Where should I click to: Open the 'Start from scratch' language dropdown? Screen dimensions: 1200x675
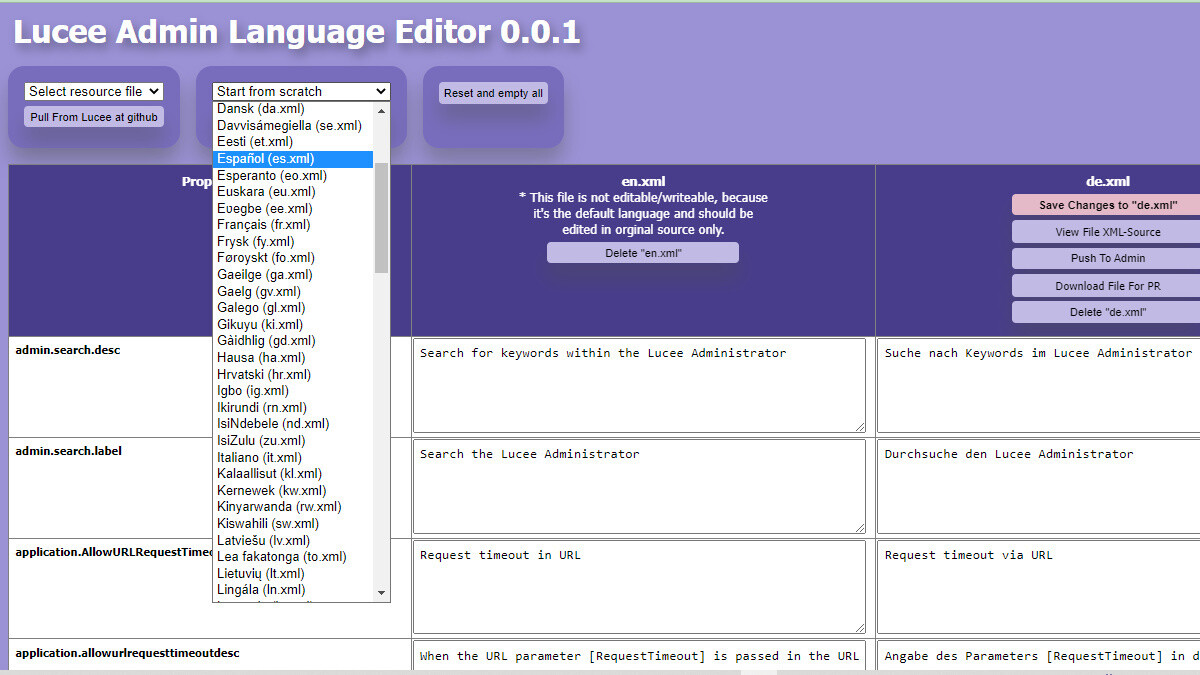(301, 91)
